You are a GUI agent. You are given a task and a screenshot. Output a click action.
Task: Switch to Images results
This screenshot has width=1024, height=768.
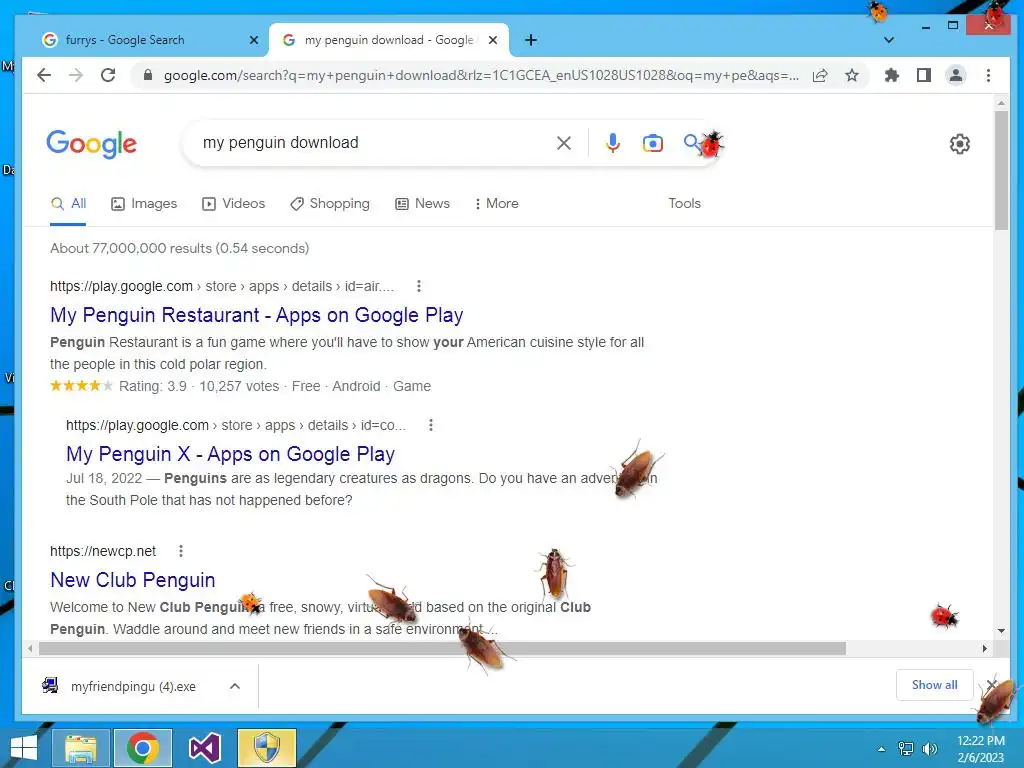[x=144, y=204]
